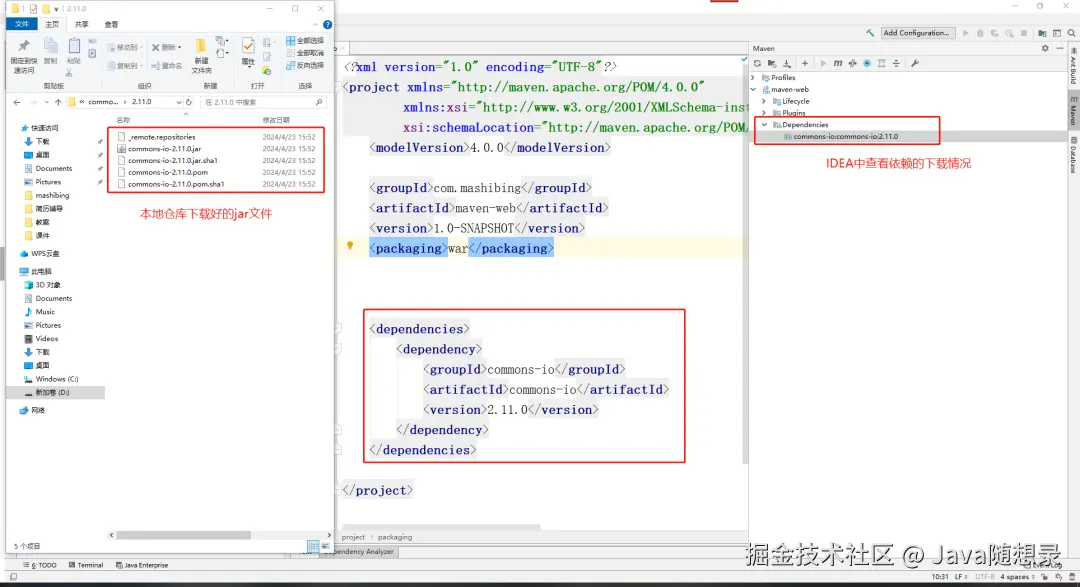Click the plus Add Maven Projects icon
Image resolution: width=1080 pixels, height=587 pixels.
tap(804, 63)
